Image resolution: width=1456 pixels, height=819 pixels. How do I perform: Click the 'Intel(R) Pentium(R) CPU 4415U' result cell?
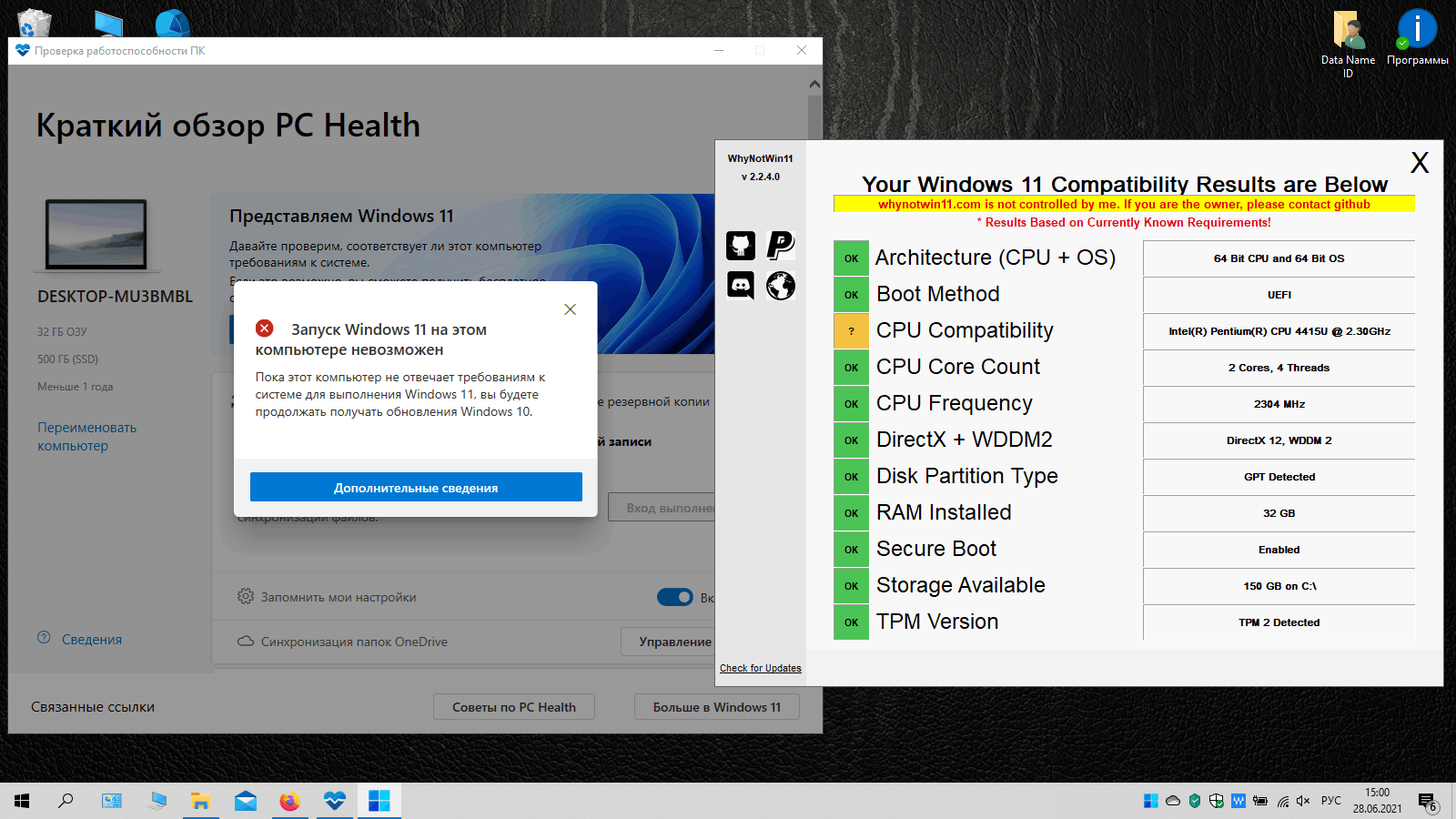1279,331
